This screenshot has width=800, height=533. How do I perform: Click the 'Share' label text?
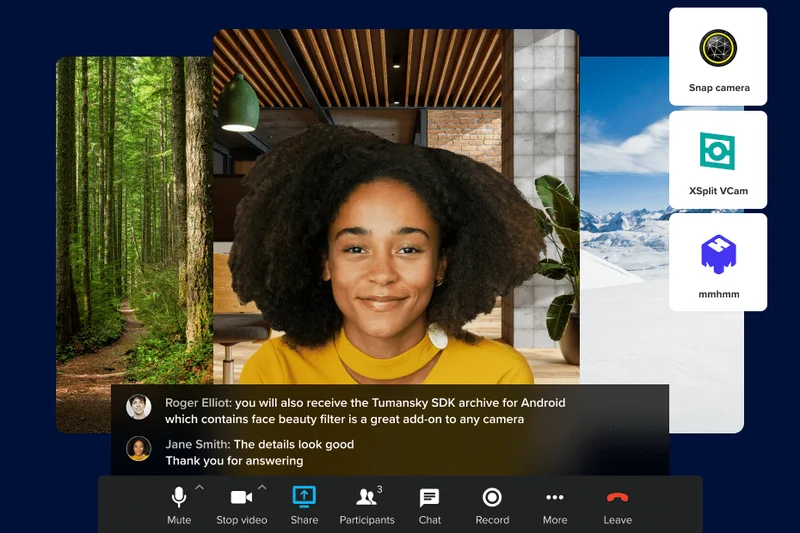click(304, 520)
